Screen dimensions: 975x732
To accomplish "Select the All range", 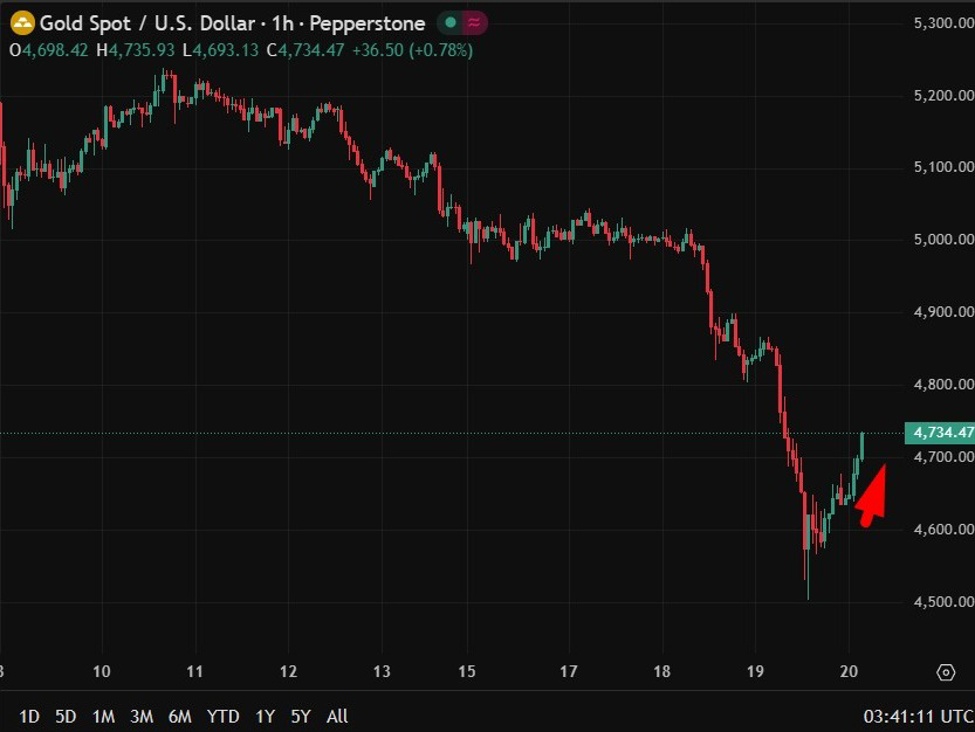I will pyautogui.click(x=336, y=717).
